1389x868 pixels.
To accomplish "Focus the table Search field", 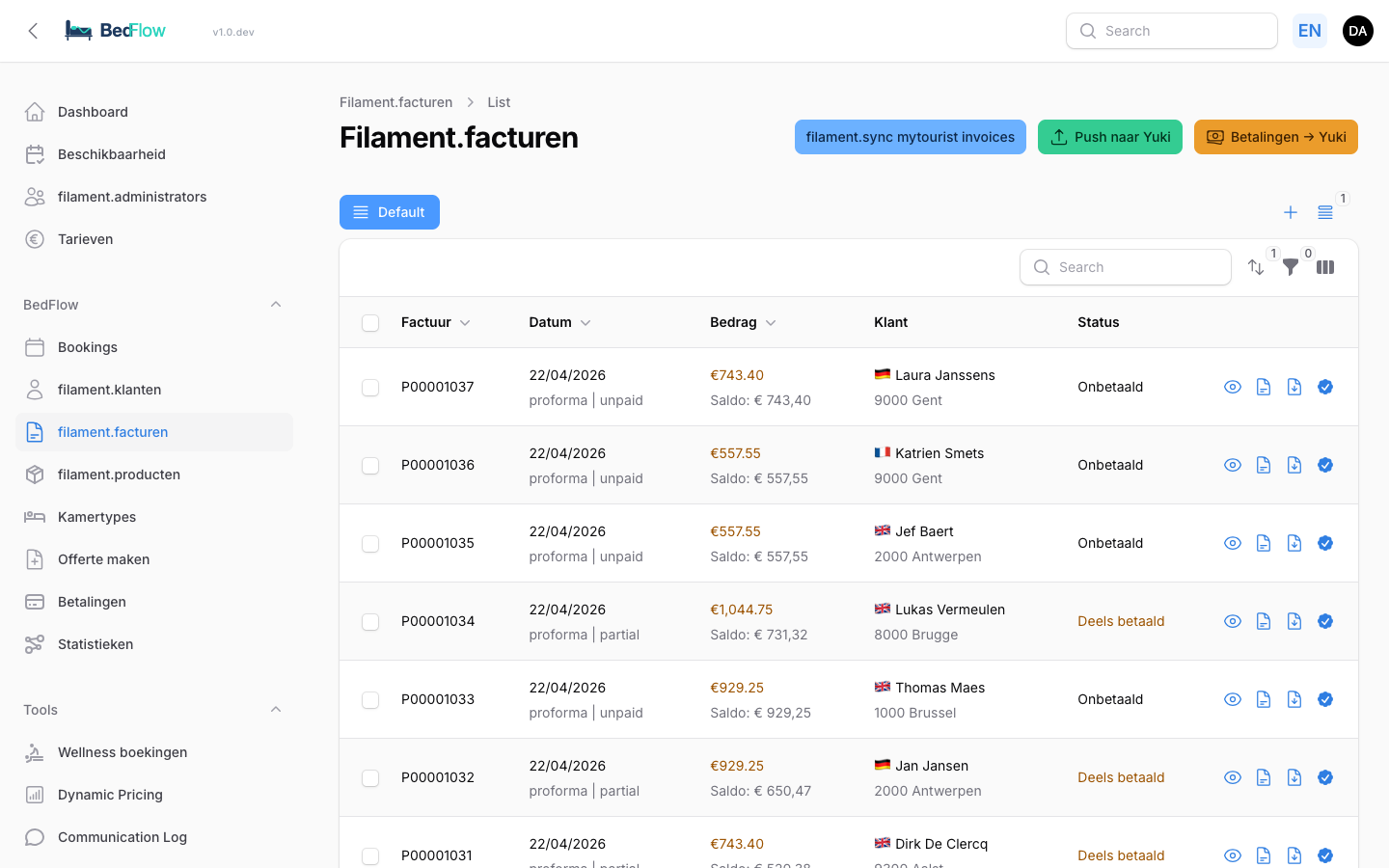I will [x=1126, y=267].
